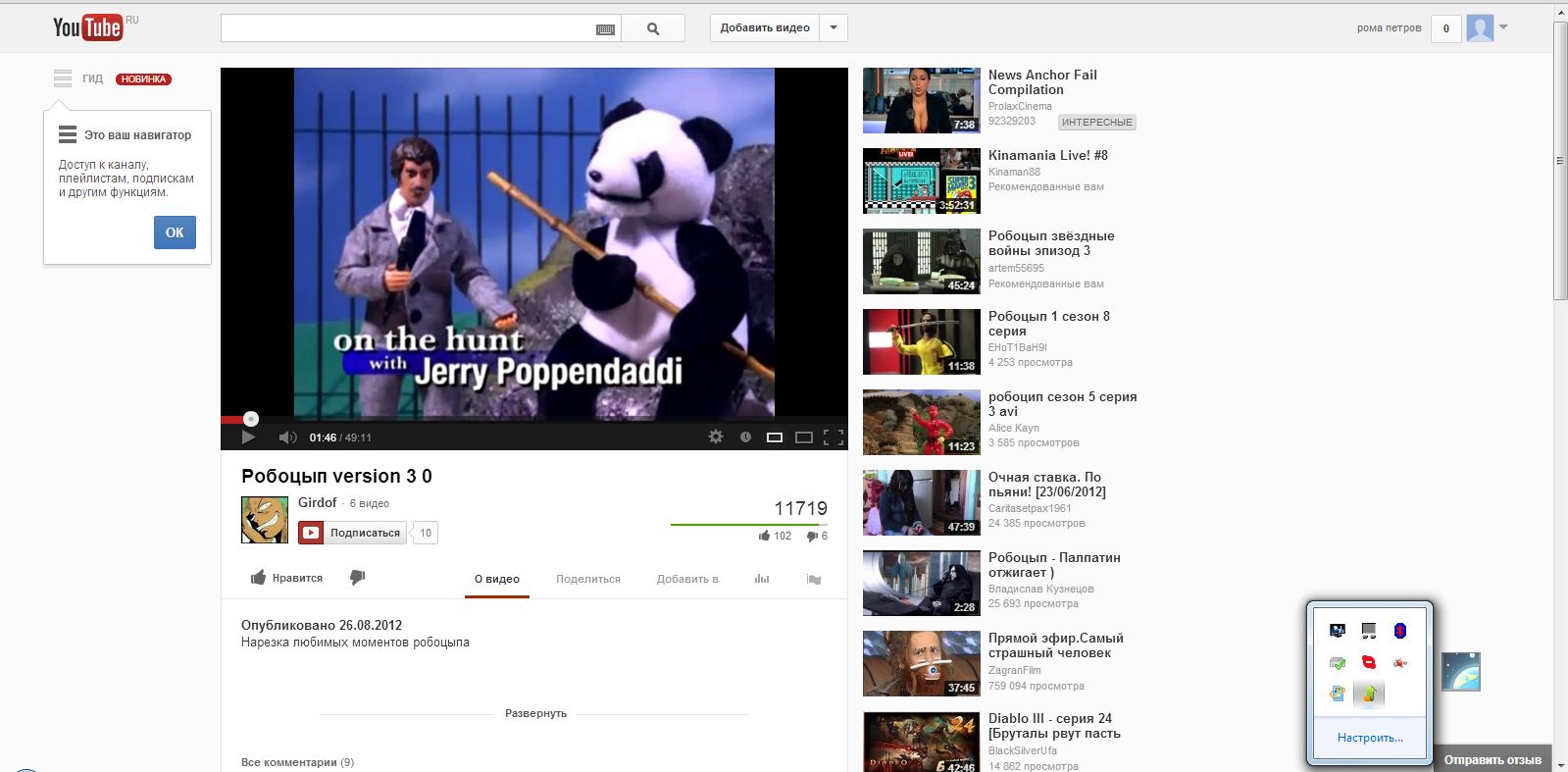Open the Прямой эфир.Самый страшный человек video
1568x772 pixels.
point(1056,645)
